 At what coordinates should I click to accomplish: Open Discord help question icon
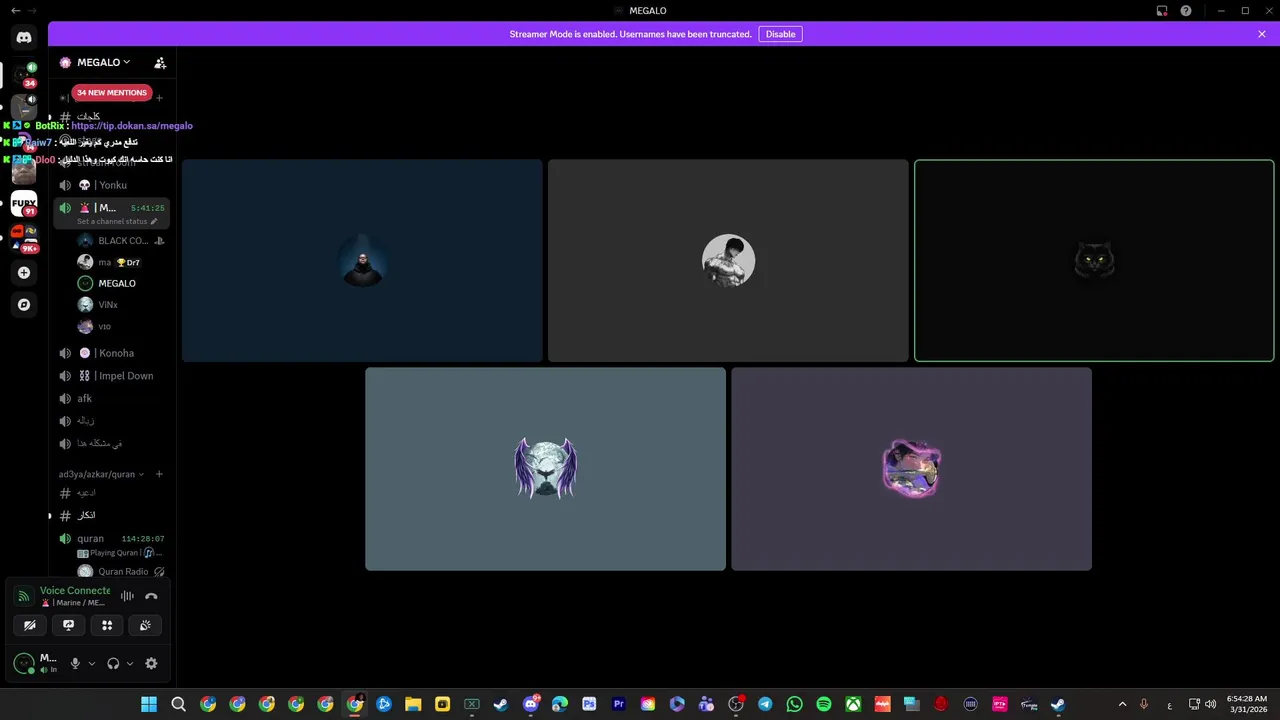[1186, 11]
